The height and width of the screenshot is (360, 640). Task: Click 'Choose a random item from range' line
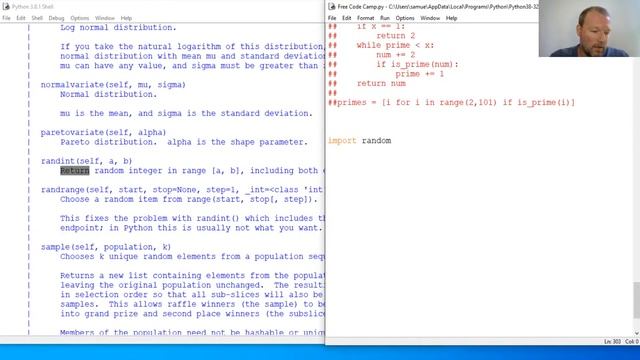[189, 200]
